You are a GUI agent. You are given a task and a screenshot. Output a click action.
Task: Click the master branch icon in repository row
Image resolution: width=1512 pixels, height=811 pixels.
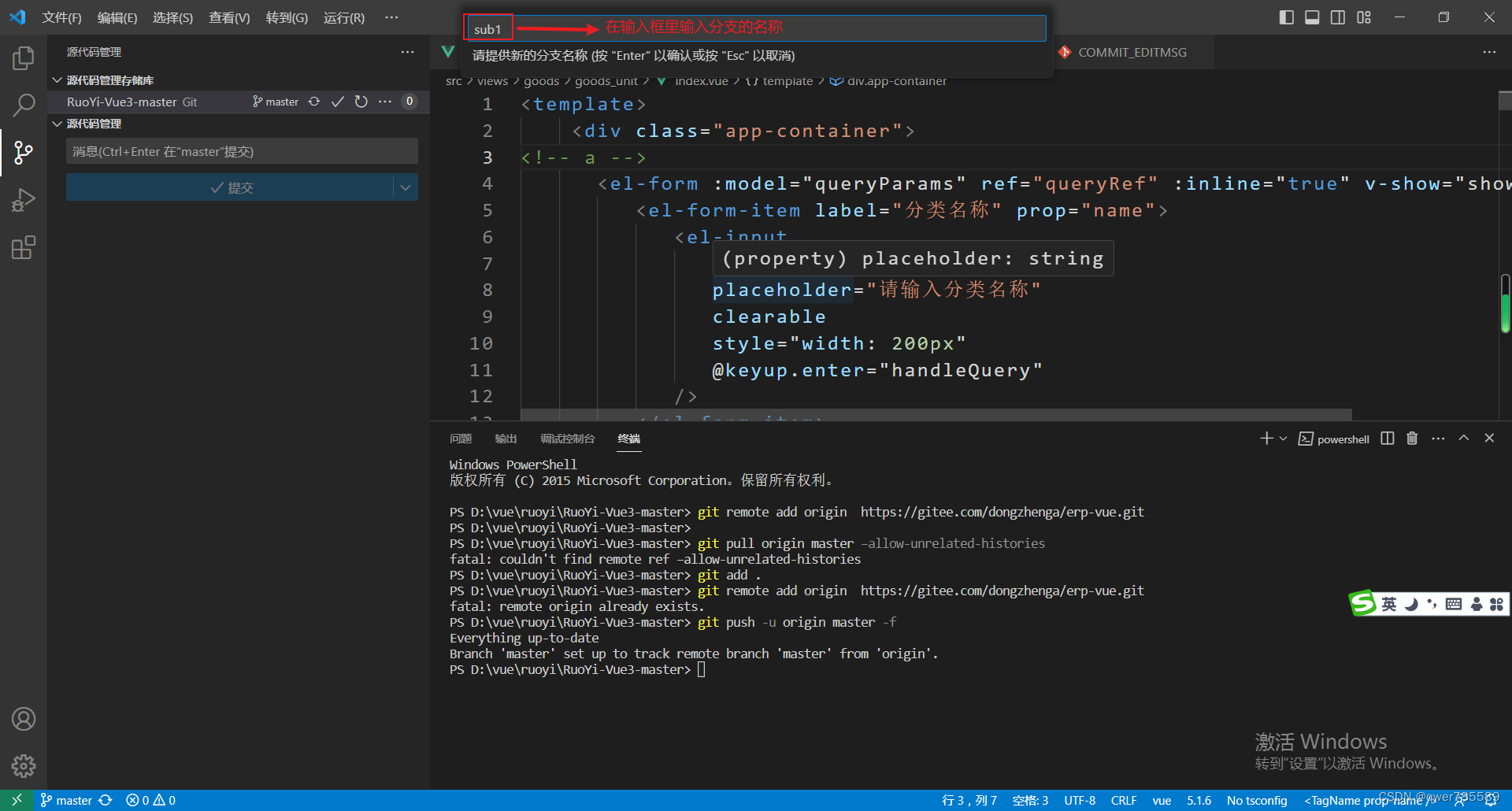(276, 102)
